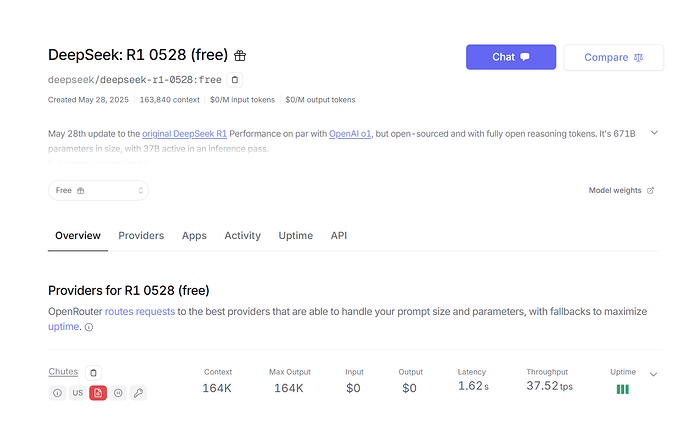The height and width of the screenshot is (423, 690).
Task: Open the Uptime tab
Action: [296, 236]
